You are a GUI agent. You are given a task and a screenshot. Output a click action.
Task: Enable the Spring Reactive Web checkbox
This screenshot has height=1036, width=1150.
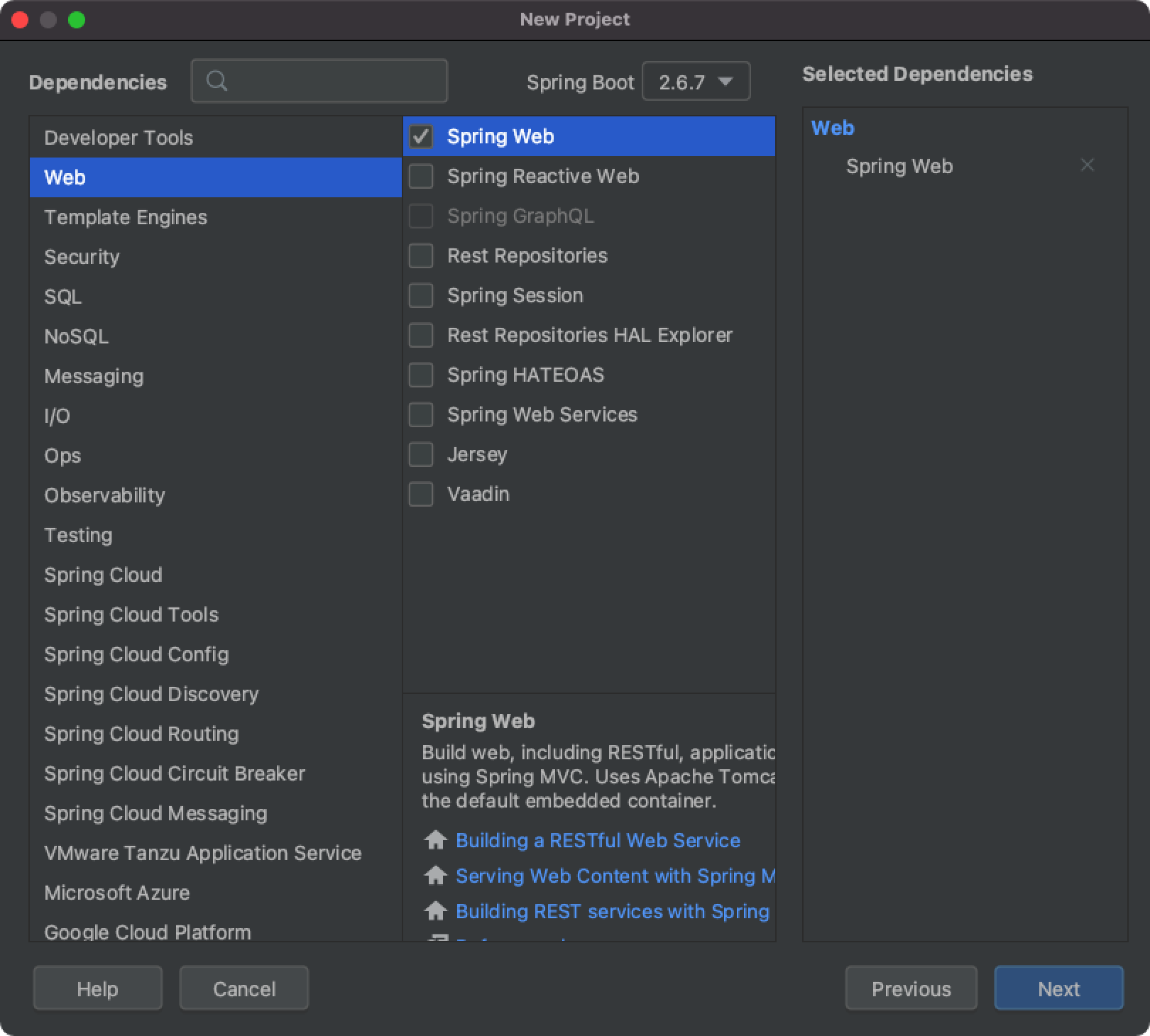click(x=421, y=176)
